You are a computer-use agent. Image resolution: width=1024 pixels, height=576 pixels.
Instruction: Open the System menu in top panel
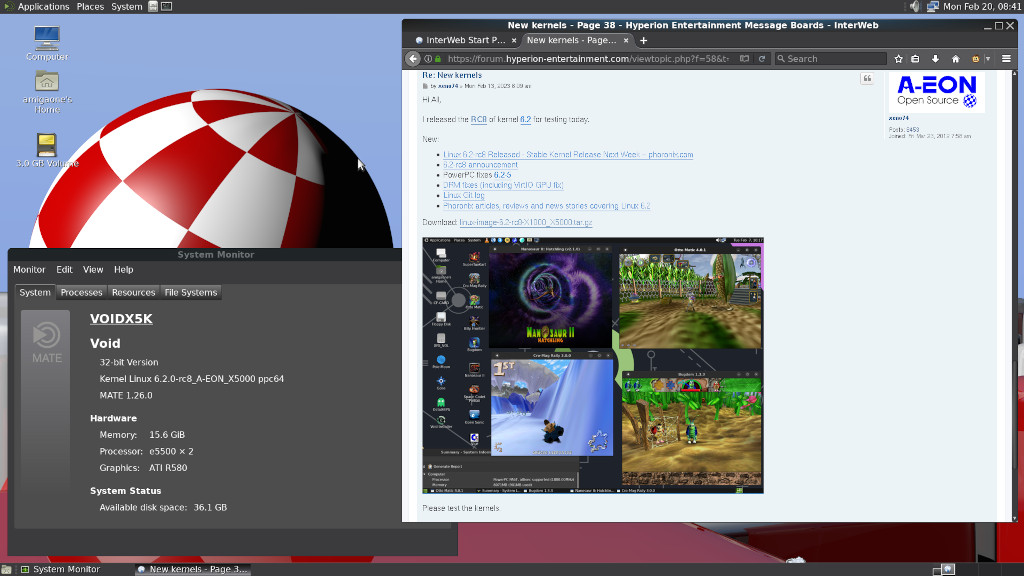[127, 7]
